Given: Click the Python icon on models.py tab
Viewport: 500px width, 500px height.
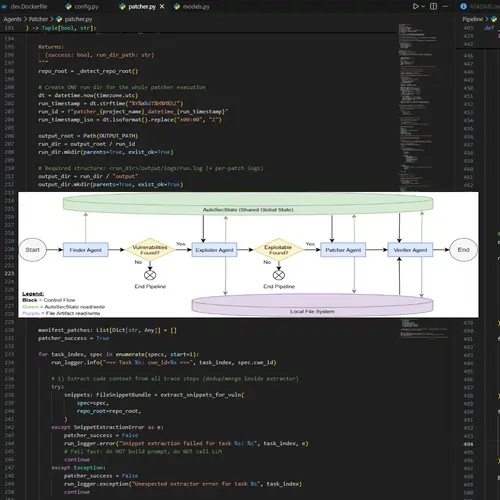Looking at the screenshot, I should [177, 6].
